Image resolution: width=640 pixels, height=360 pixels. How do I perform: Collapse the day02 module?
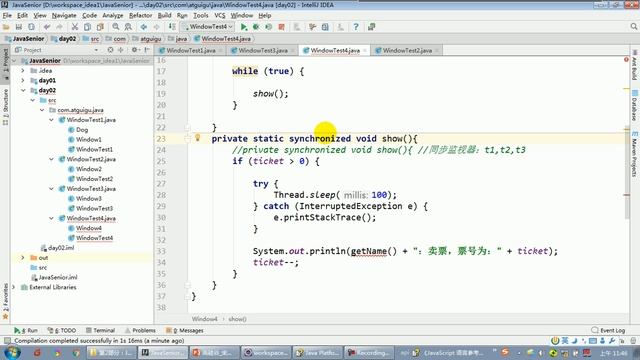[23, 90]
